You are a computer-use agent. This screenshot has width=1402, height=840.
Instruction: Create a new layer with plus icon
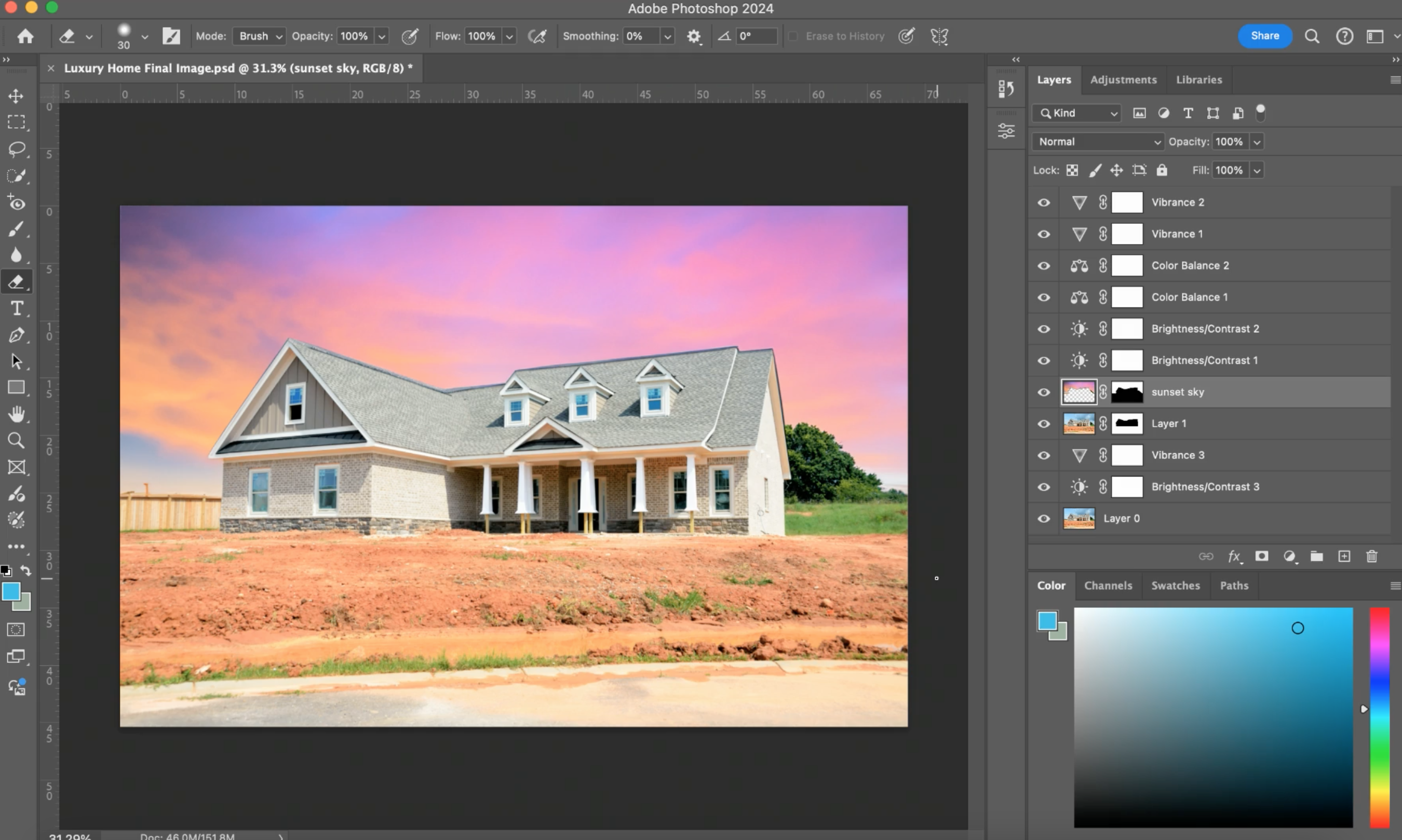click(x=1344, y=557)
